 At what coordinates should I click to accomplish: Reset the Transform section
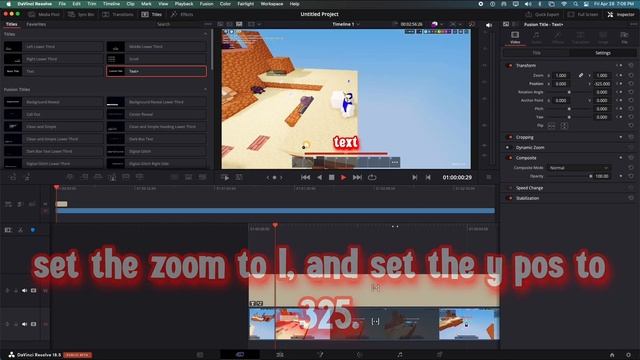tap(631, 65)
